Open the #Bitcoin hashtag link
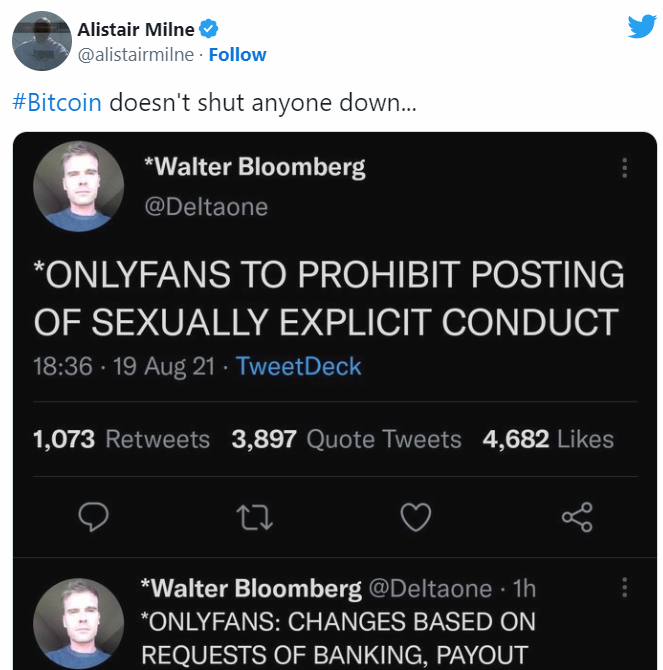The height and width of the screenshot is (670, 663). 57,102
